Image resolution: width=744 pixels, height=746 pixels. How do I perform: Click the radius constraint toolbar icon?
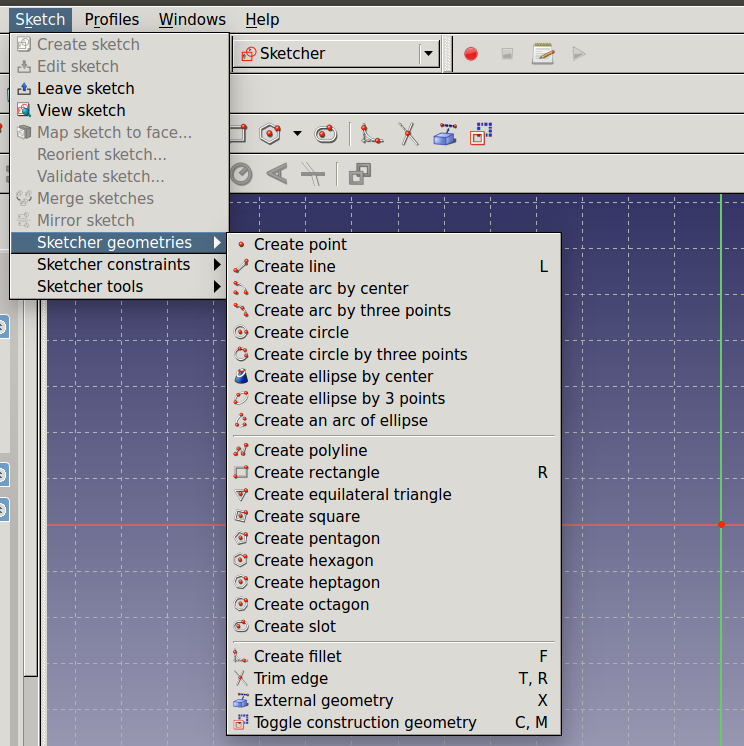[x=242, y=174]
